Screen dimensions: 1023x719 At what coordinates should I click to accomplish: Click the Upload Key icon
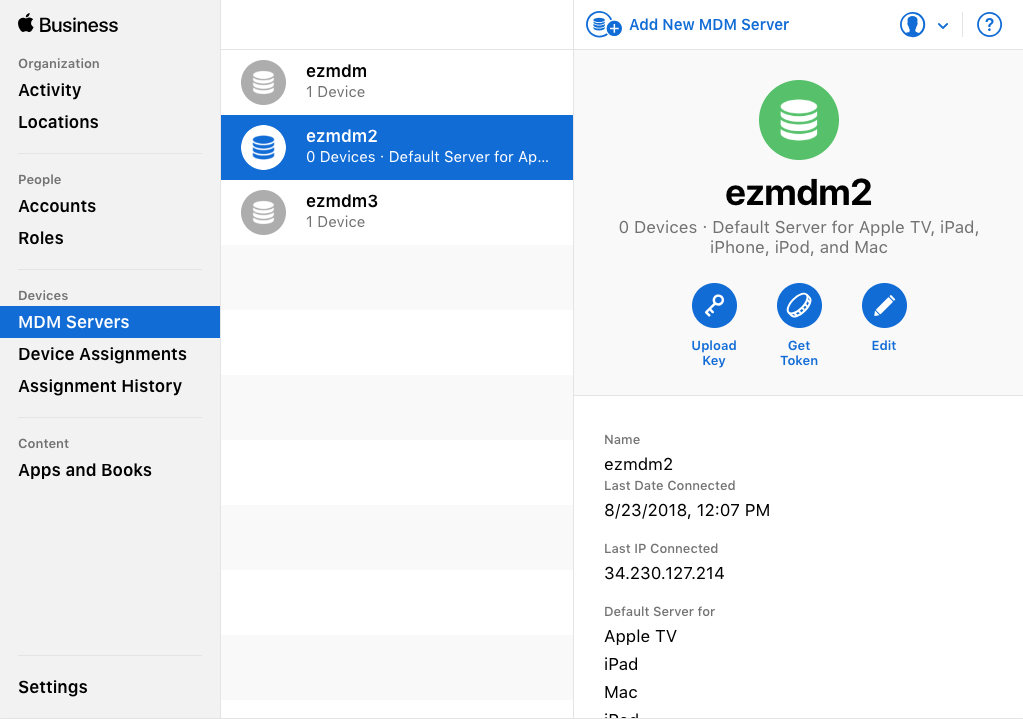point(713,305)
